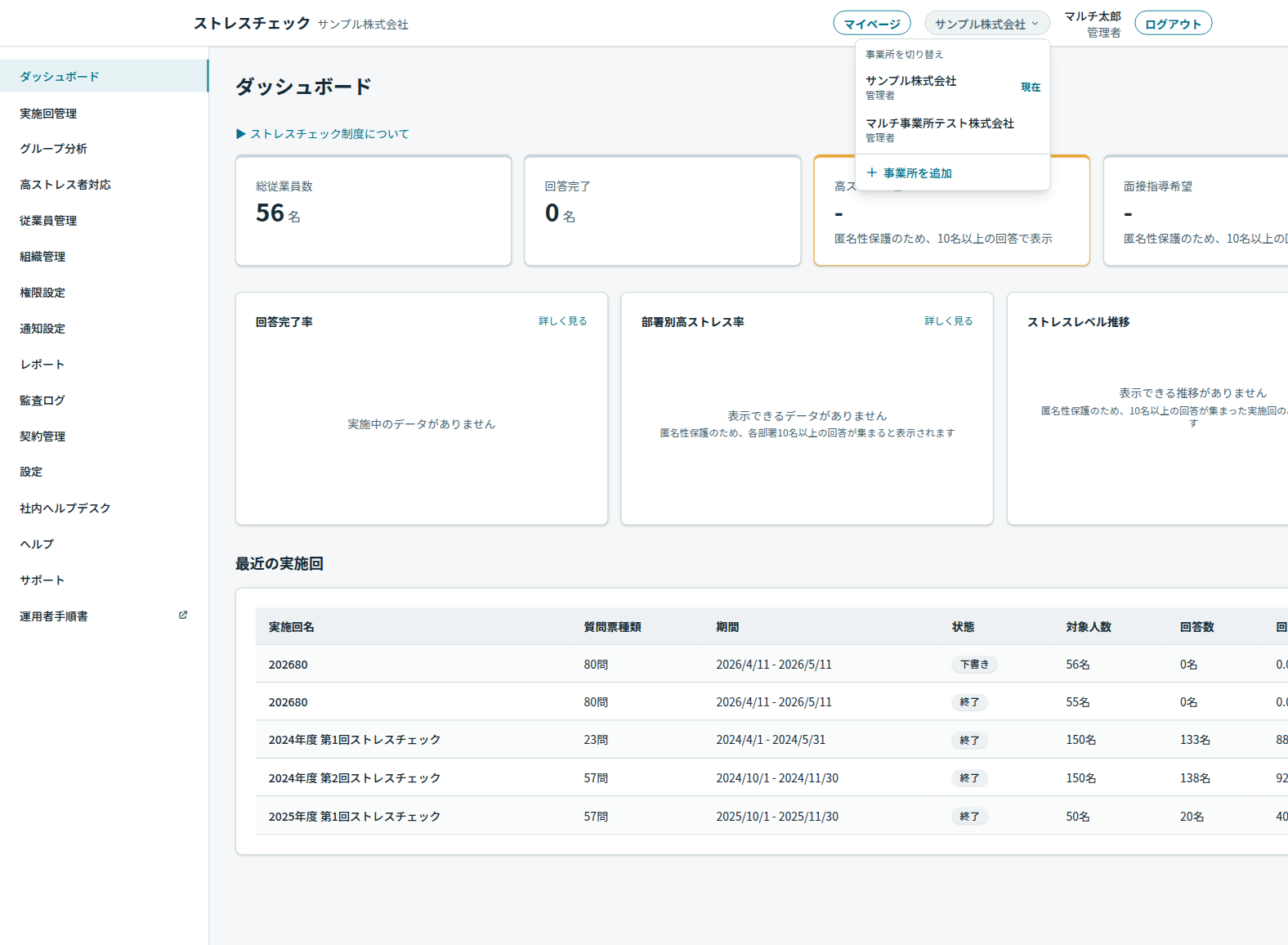Expand the ストレスチェック制度について disclosure triangle
Viewport: 1288px width, 945px height.
[241, 134]
